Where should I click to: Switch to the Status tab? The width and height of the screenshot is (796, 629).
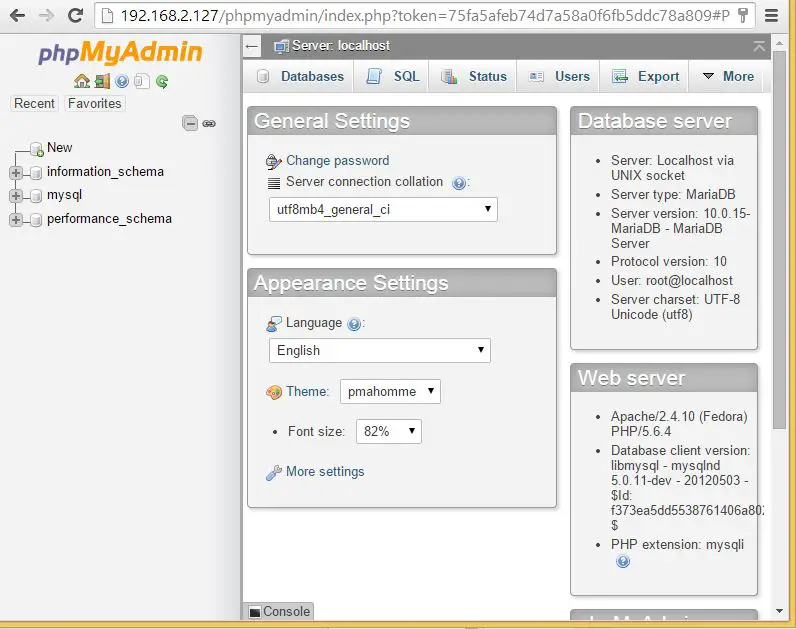pyautogui.click(x=474, y=77)
